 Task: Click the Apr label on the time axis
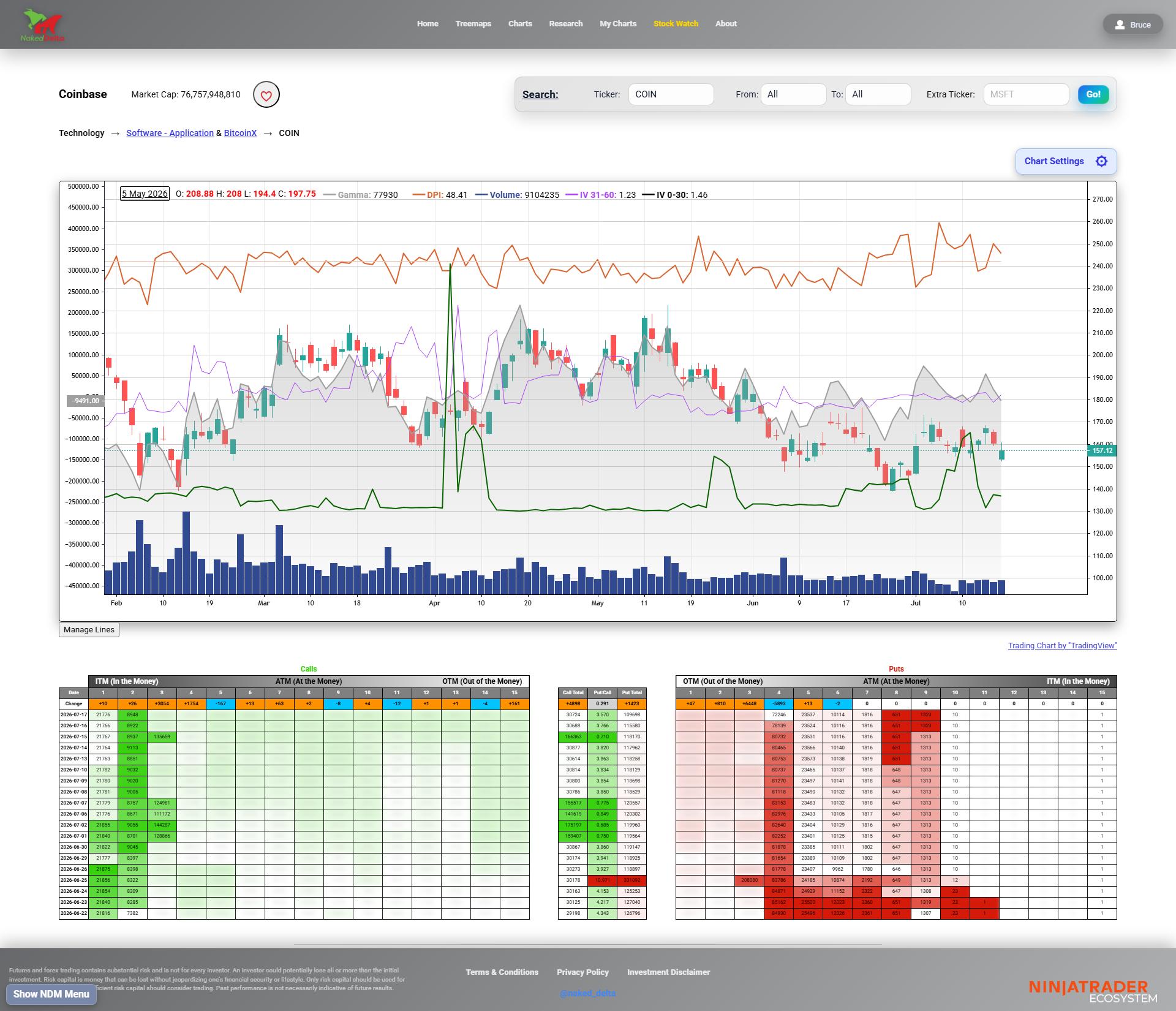tap(434, 604)
